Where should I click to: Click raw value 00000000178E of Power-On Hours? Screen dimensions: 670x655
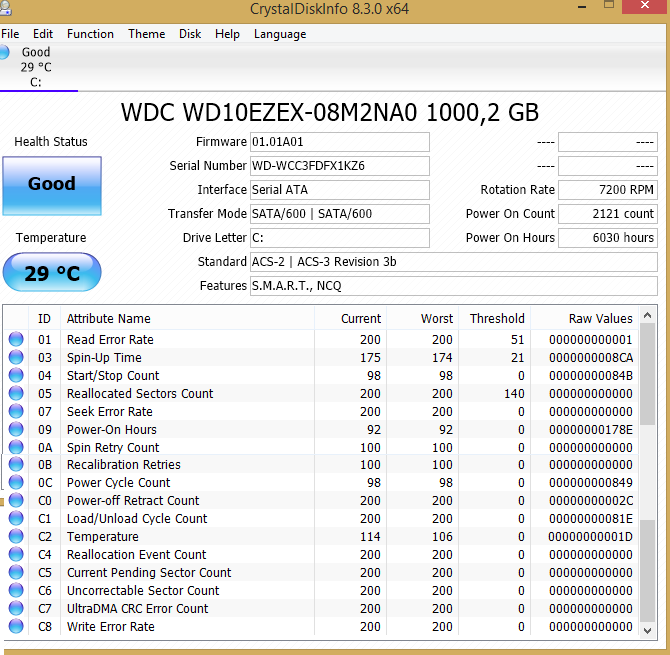[x=591, y=429]
